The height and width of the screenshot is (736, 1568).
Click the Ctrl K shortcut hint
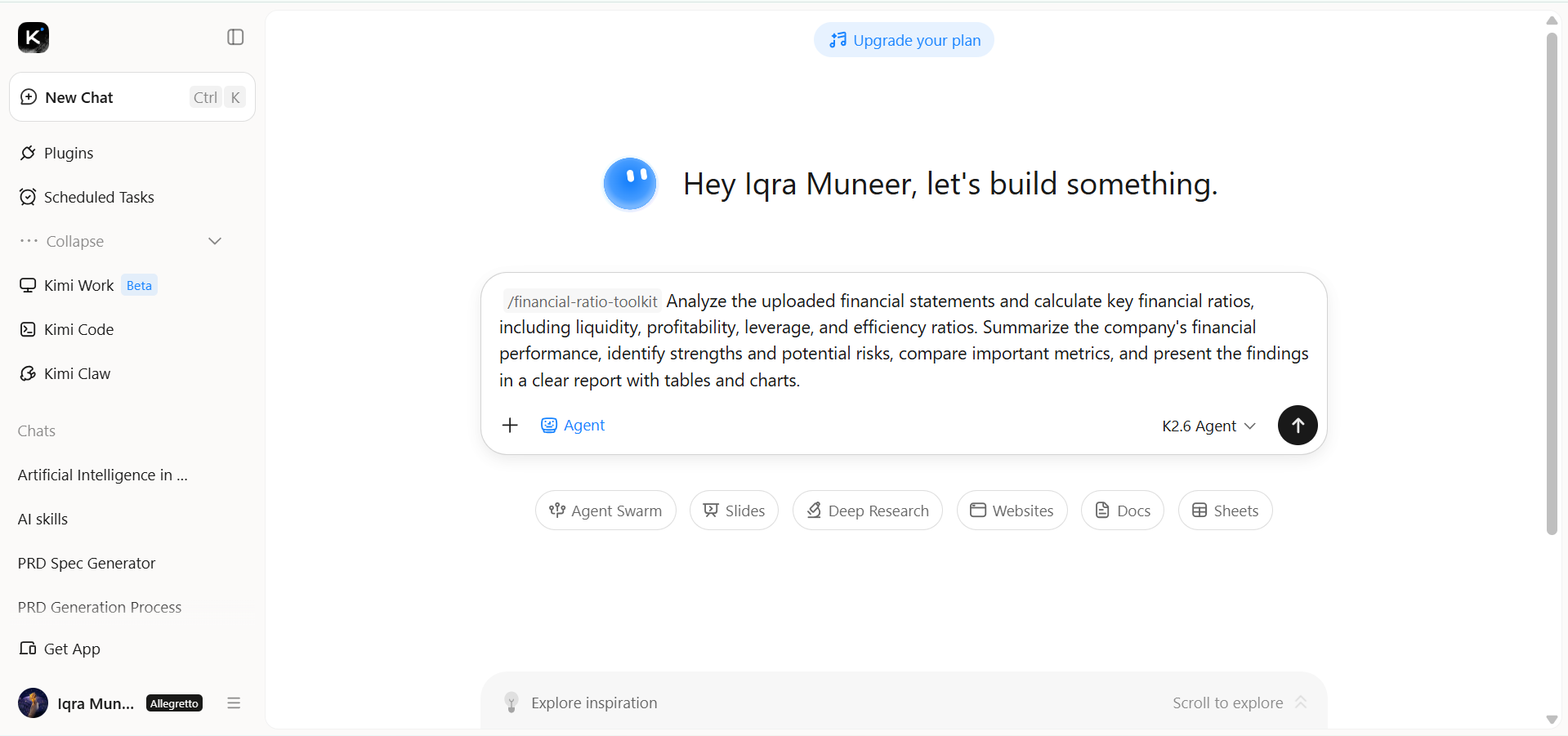(217, 97)
